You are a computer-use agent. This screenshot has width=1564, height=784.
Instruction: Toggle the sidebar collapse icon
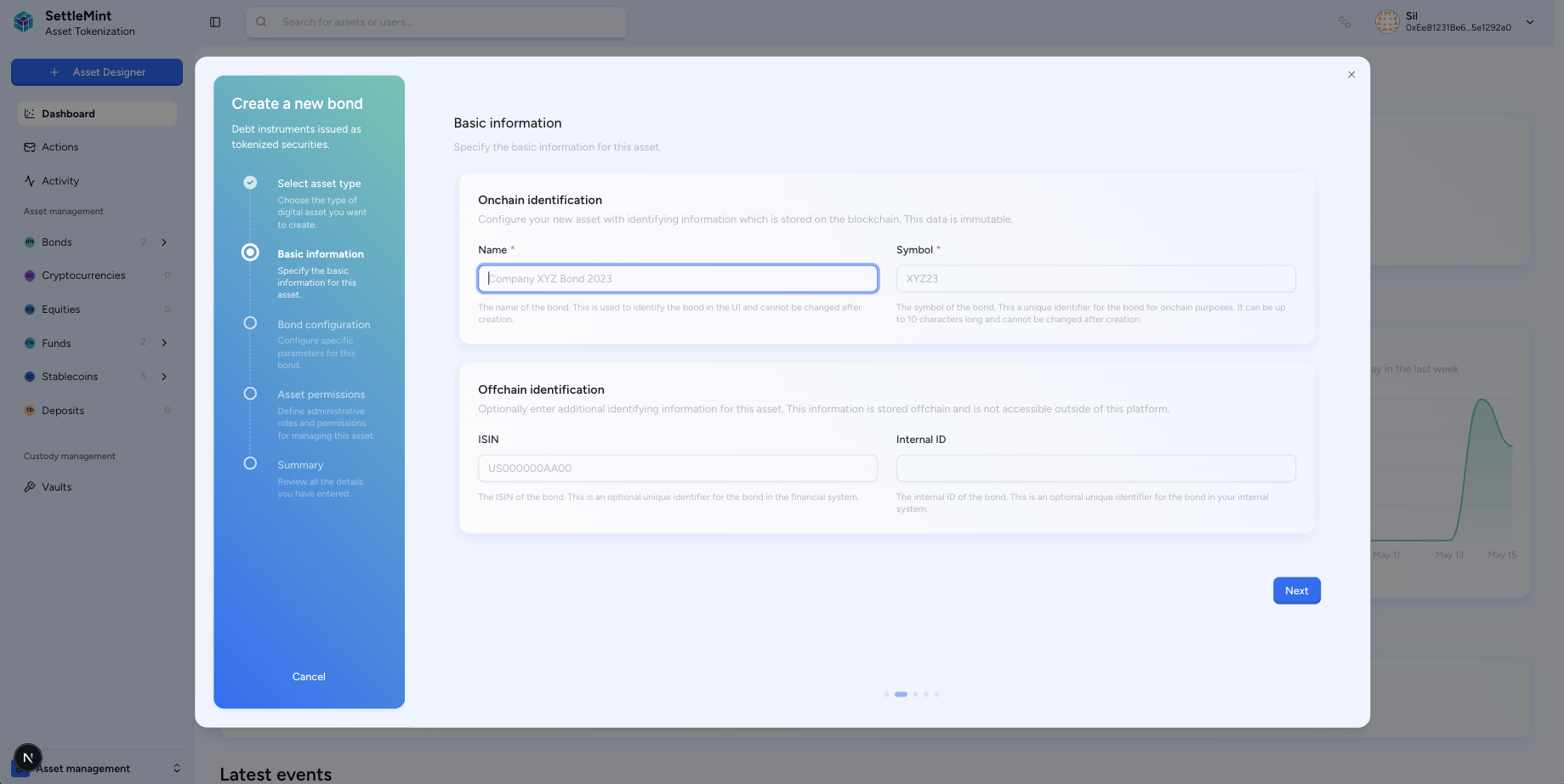[215, 22]
